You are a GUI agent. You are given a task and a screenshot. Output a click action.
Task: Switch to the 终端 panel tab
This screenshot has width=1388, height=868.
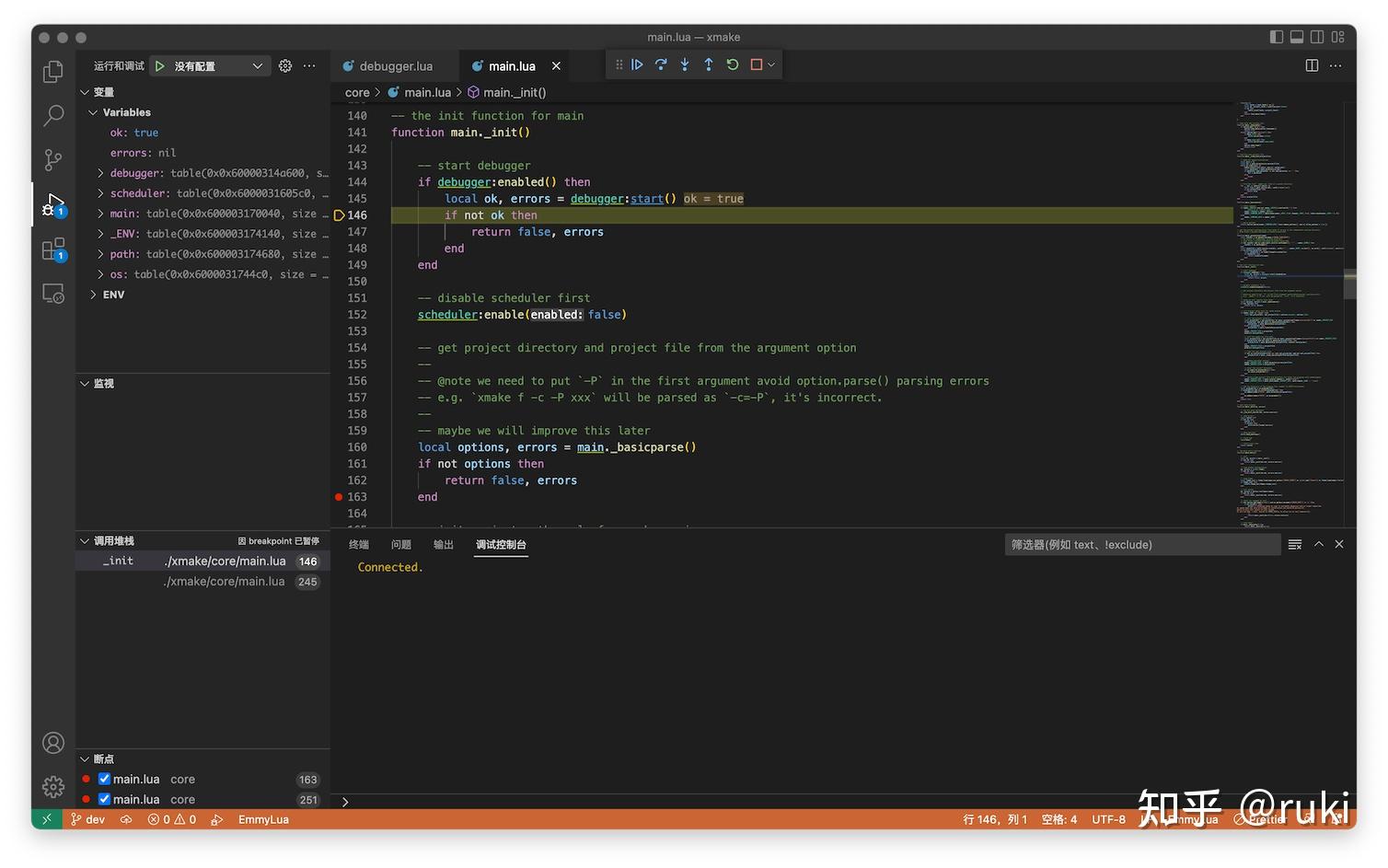[359, 545]
